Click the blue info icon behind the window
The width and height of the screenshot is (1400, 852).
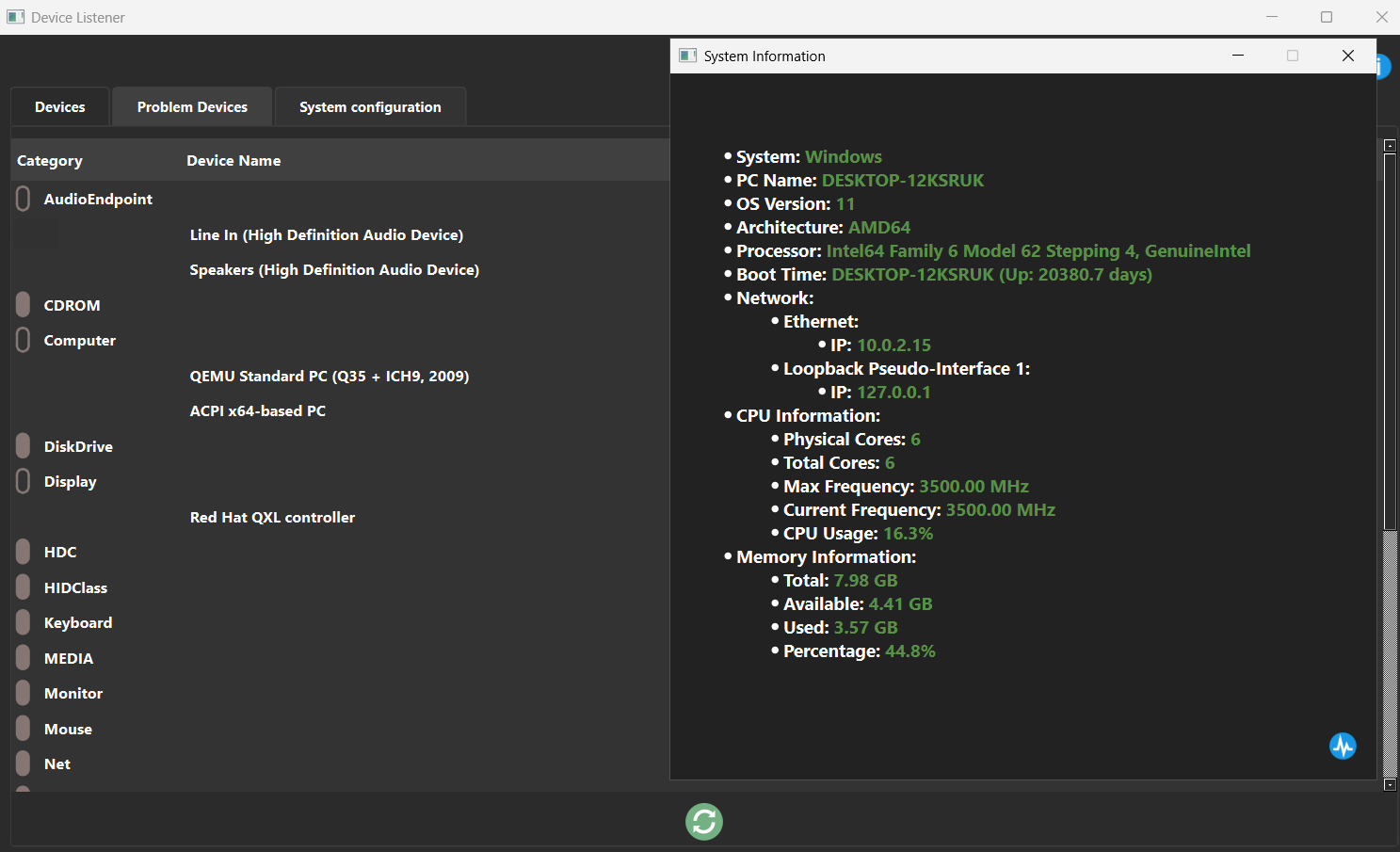tap(1384, 67)
